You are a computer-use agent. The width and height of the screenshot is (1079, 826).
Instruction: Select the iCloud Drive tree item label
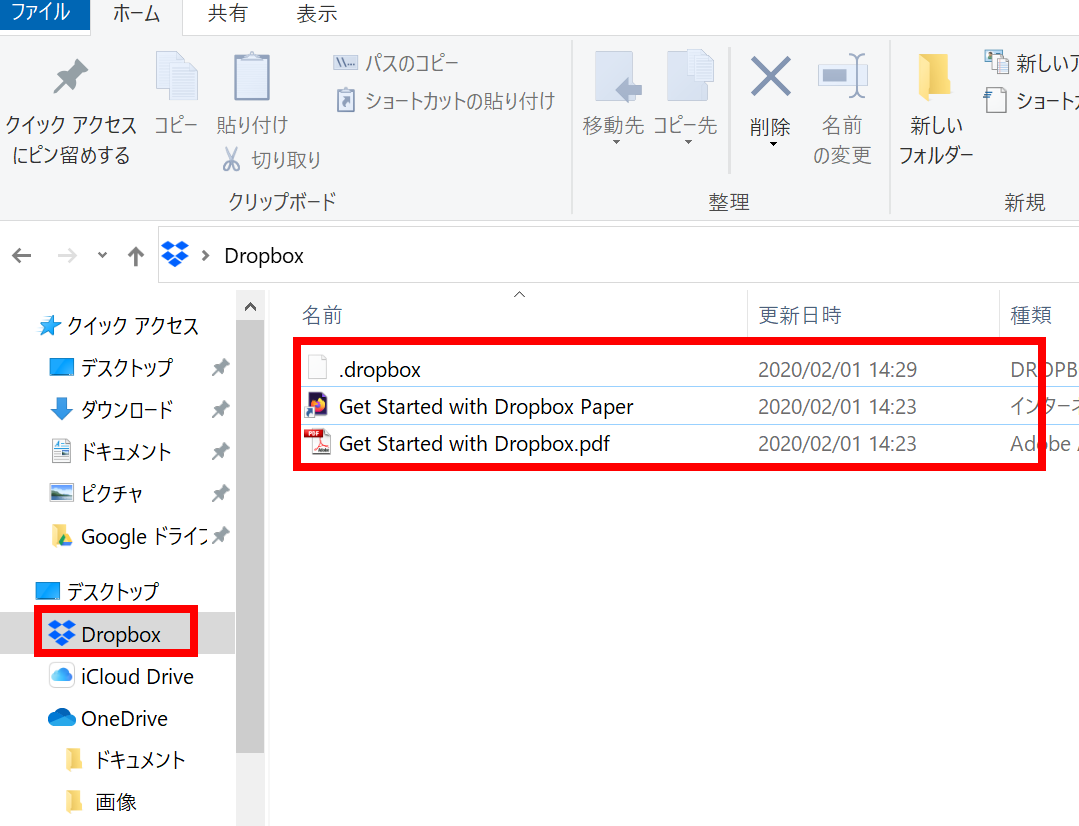pos(137,677)
